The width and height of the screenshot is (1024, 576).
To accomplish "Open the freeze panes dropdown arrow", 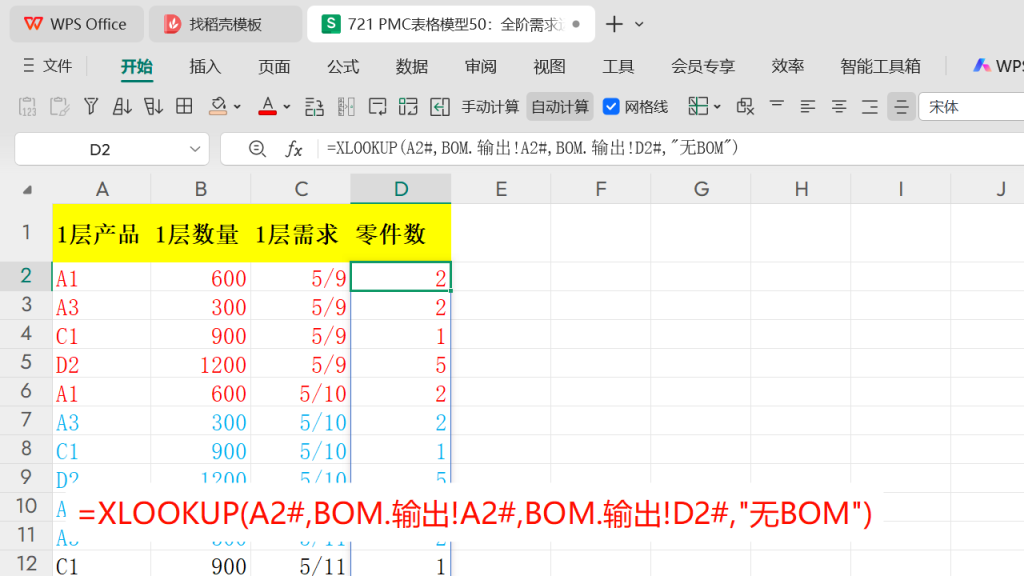I will click(717, 107).
